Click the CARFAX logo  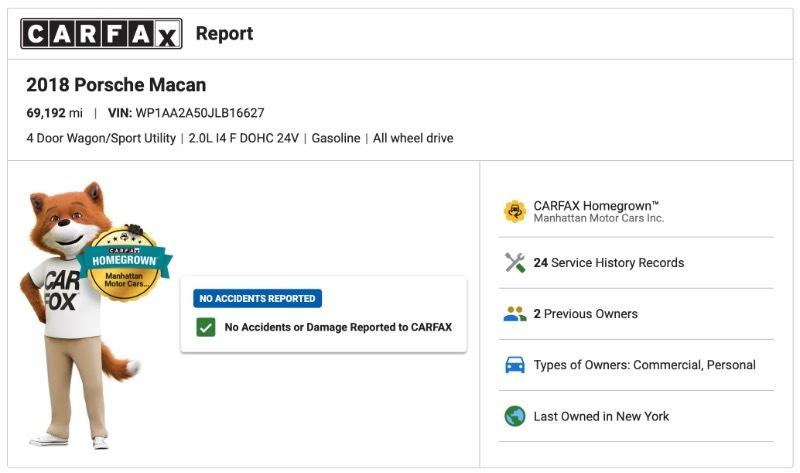click(x=101, y=34)
